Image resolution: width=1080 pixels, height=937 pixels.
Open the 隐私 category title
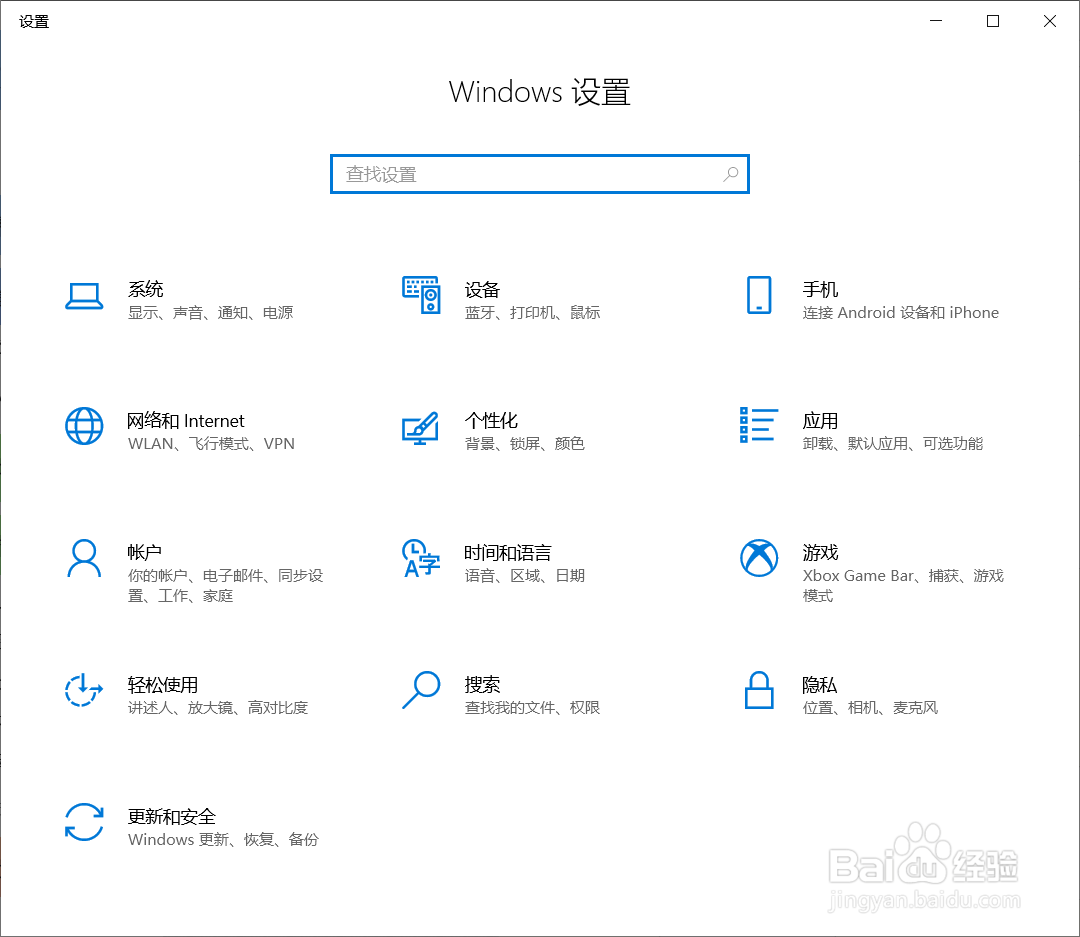[819, 685]
